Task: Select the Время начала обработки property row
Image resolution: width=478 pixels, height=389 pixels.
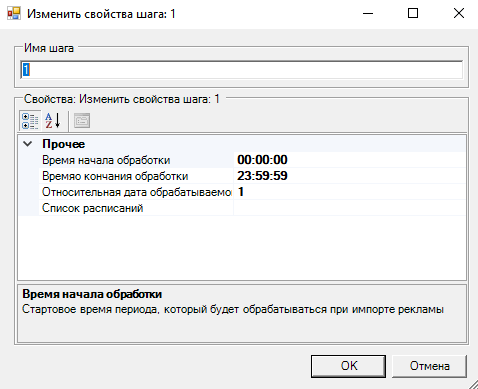Action: click(242, 160)
